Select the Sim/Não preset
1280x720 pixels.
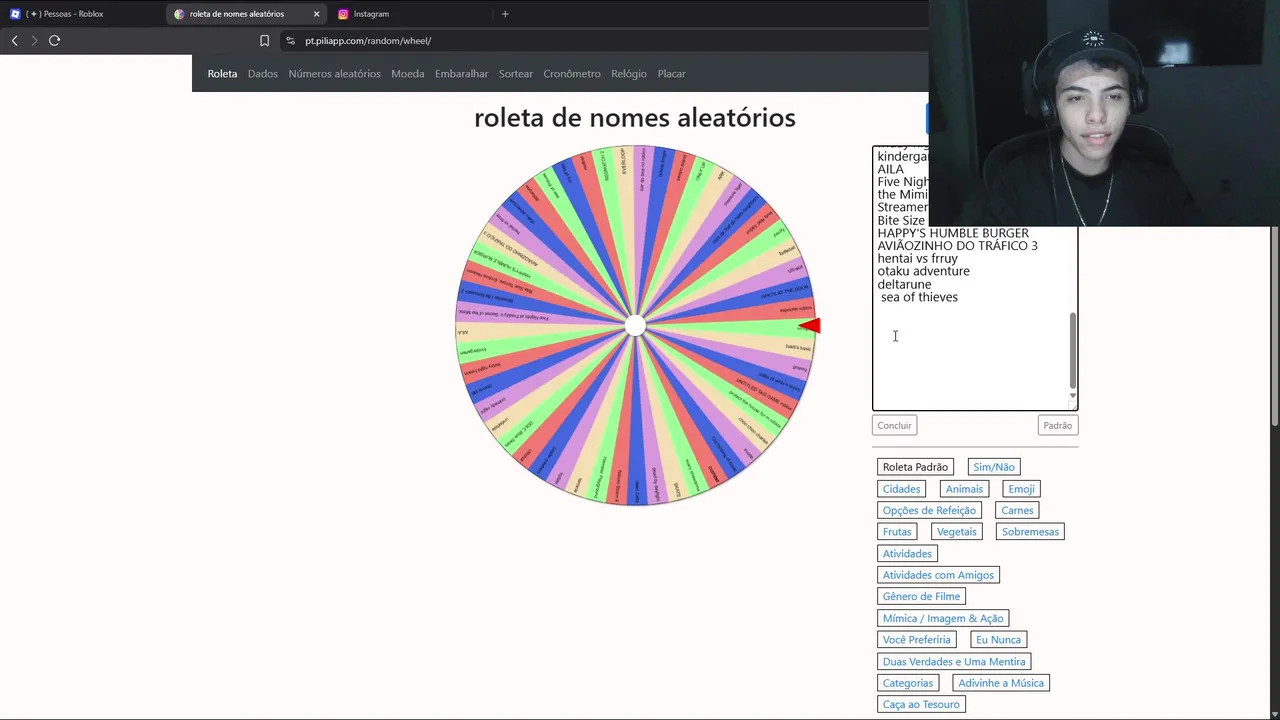(994, 467)
